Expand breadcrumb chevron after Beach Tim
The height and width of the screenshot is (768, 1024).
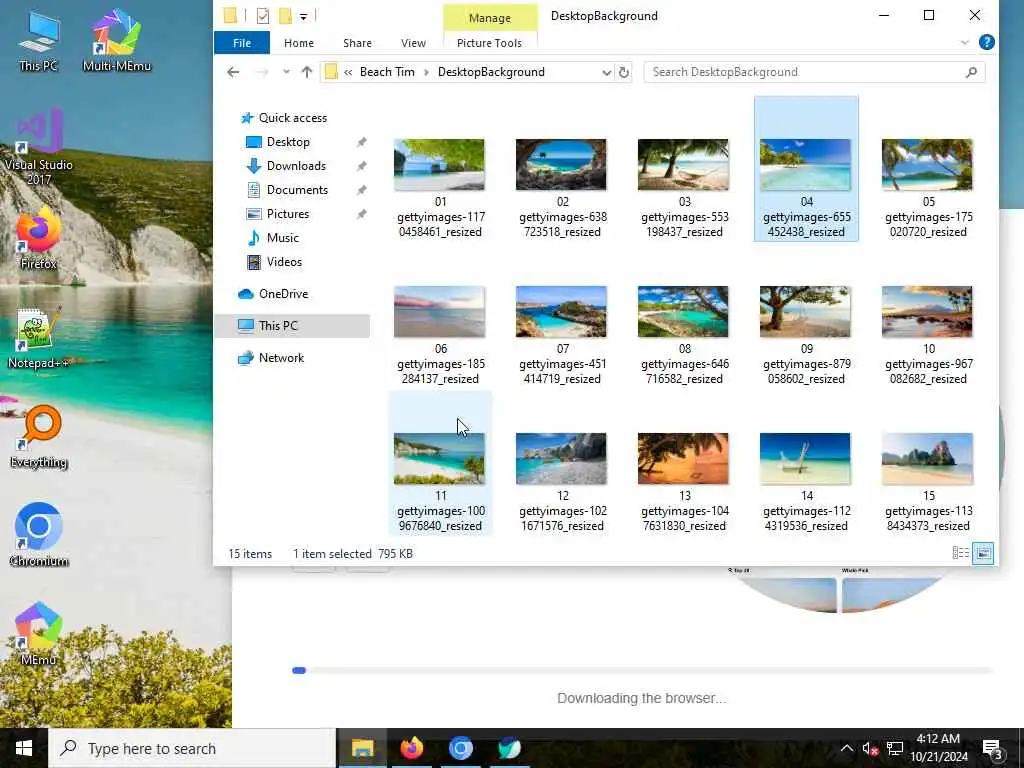click(426, 72)
